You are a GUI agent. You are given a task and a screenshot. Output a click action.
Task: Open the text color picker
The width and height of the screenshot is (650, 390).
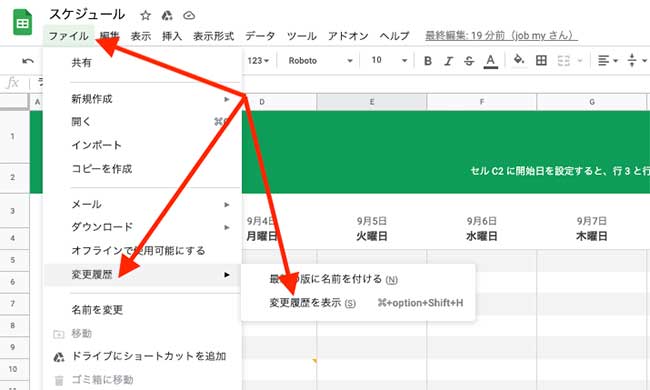click(490, 61)
